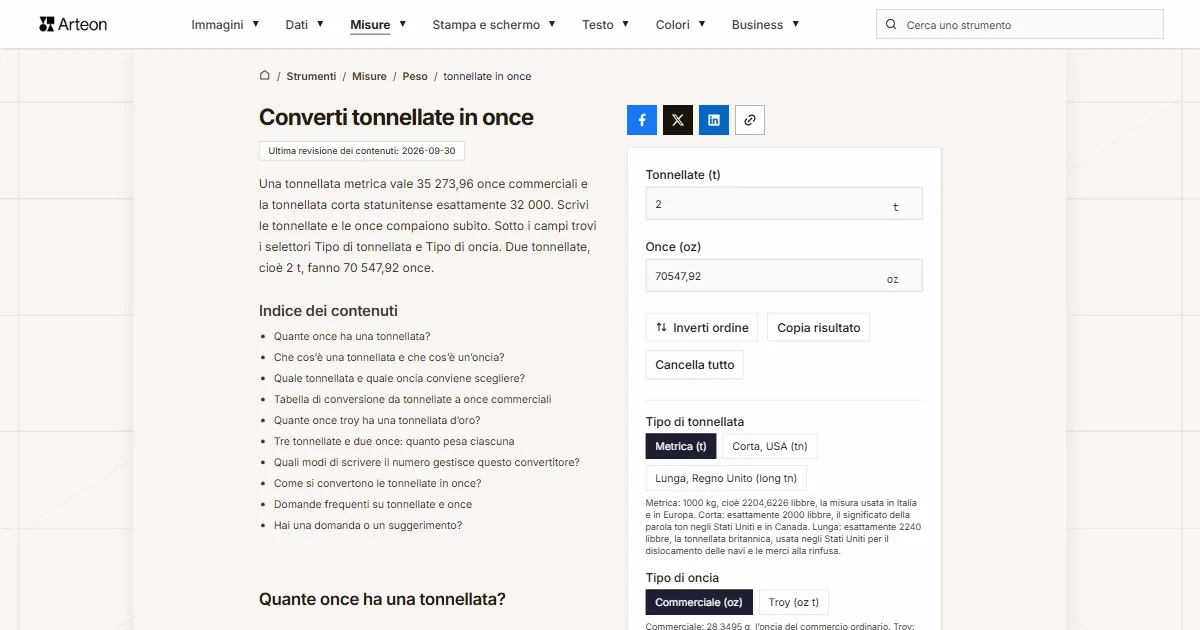
Task: Click the Once (oz) input field
Action: [x=784, y=276]
